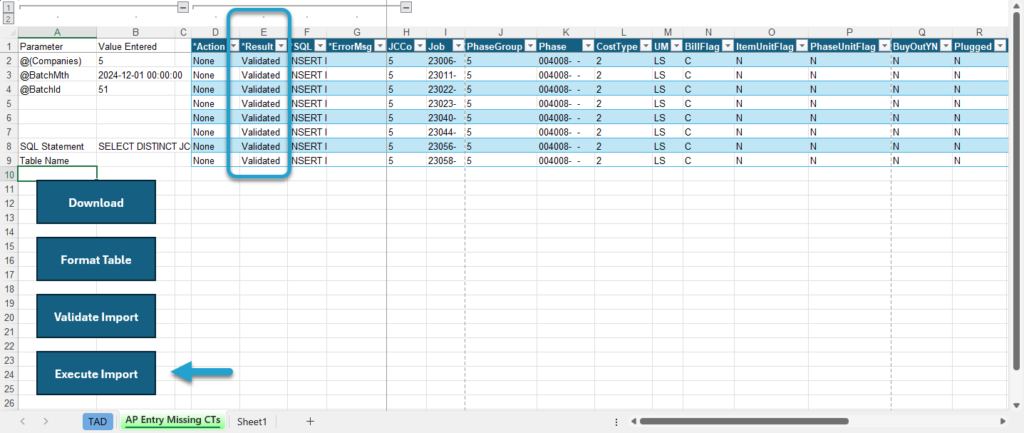1024x433 pixels.
Task: Select the SELECT DISTINCT JC value cell
Action: (x=136, y=146)
